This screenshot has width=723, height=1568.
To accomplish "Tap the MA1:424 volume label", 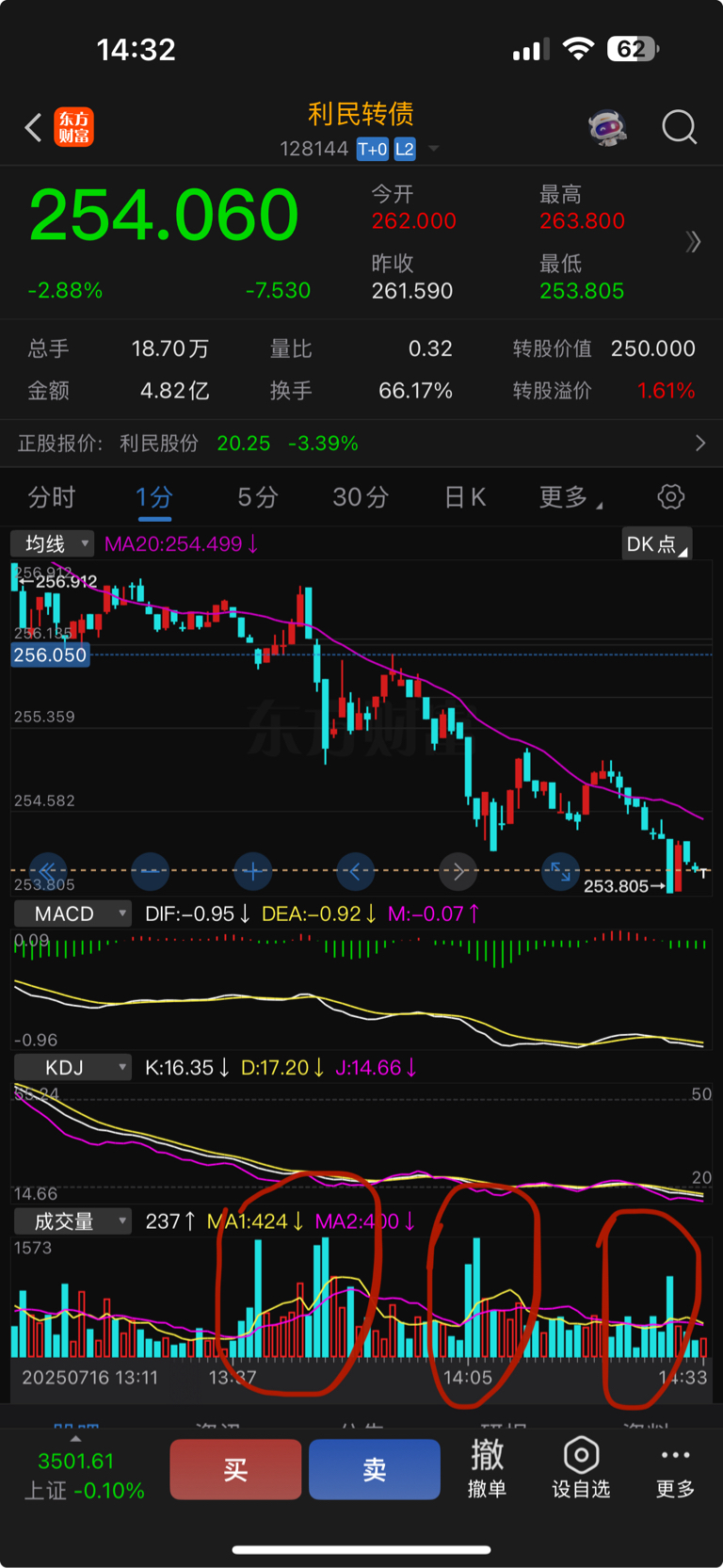I will pos(255,1221).
